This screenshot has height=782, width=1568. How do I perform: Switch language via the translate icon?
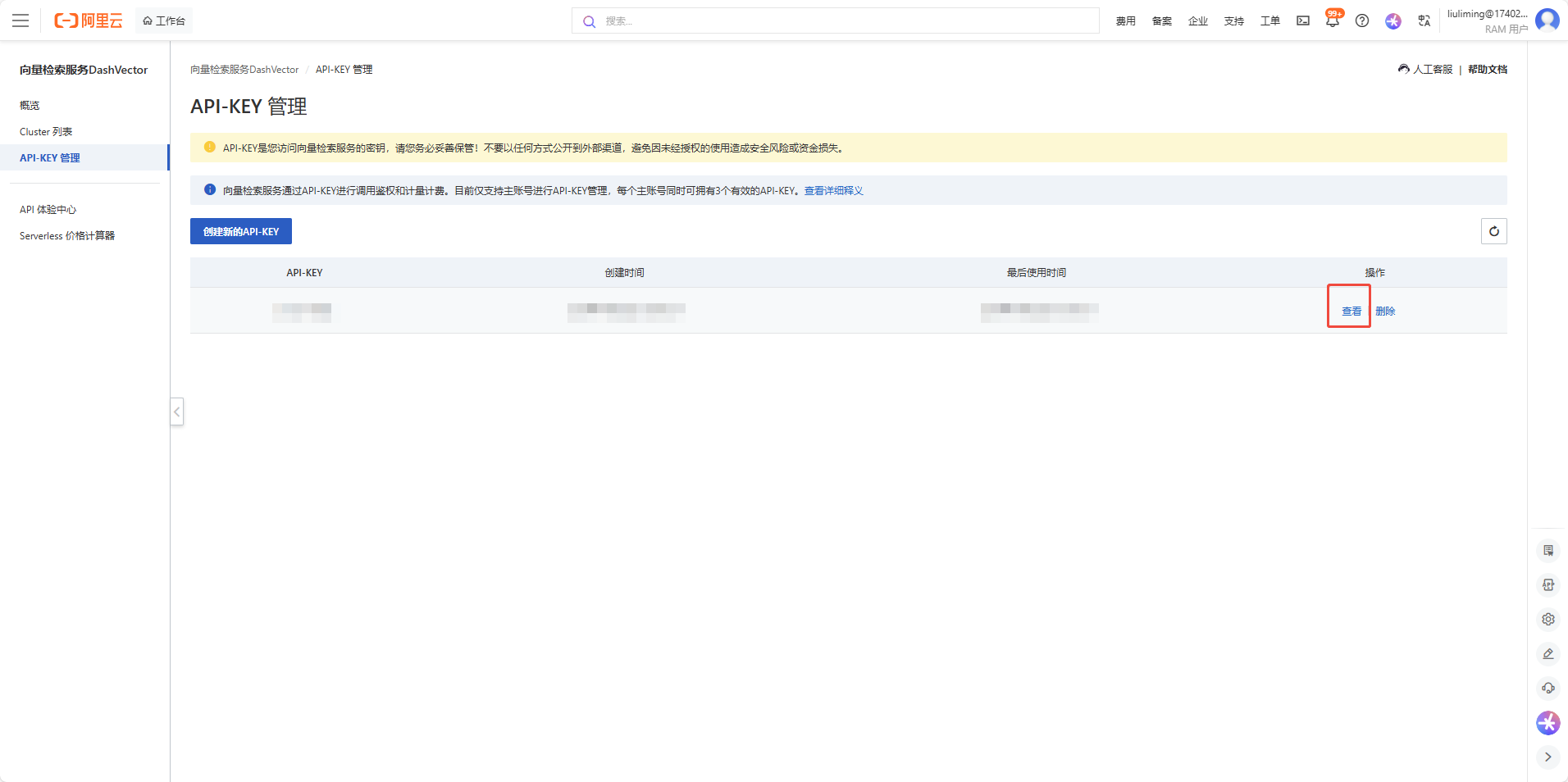(1424, 20)
